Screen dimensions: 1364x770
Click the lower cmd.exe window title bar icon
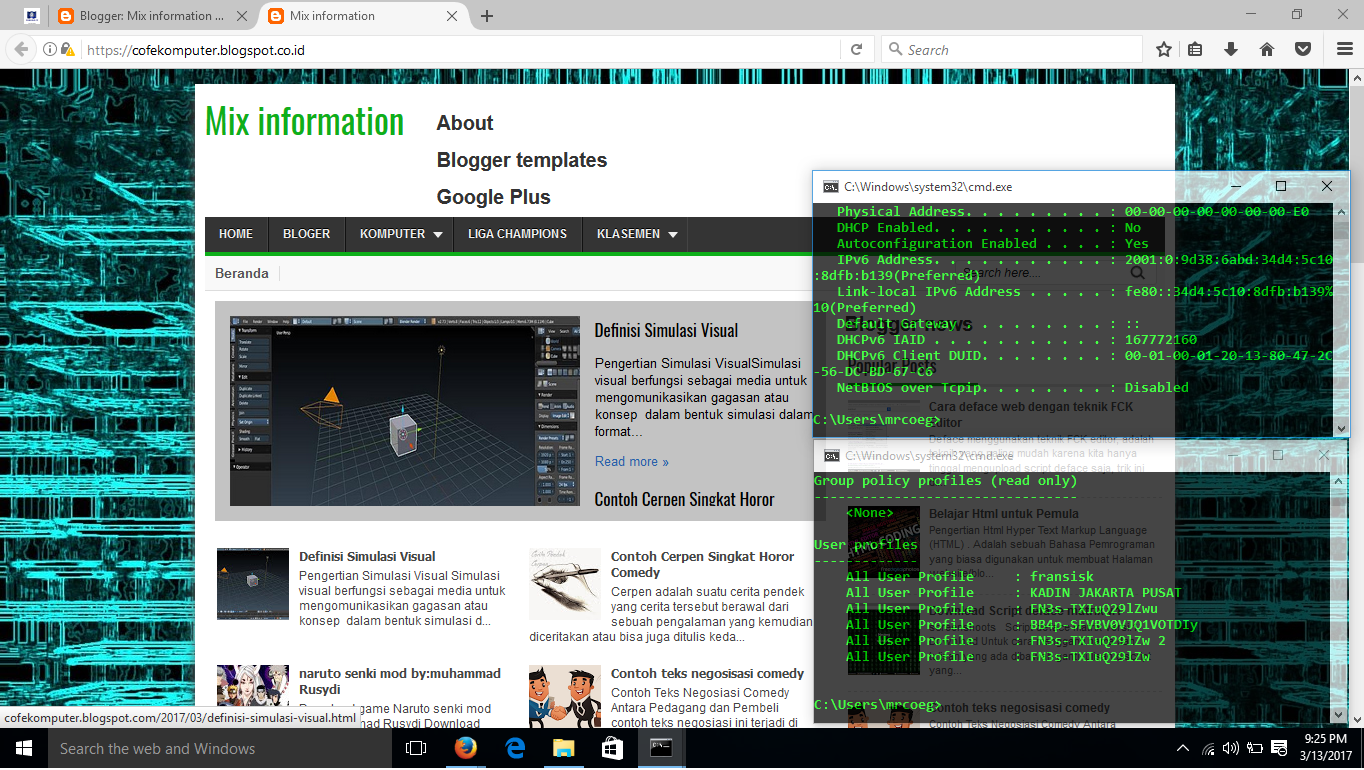point(831,455)
